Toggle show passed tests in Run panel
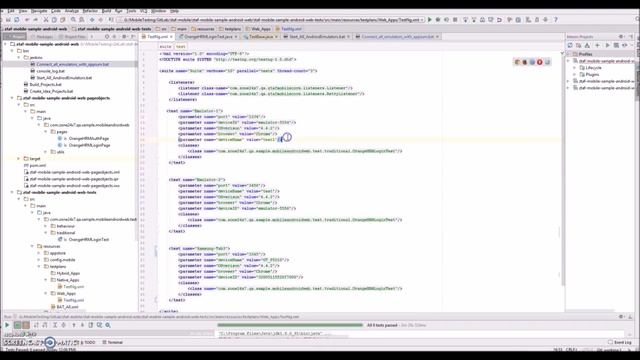The width and height of the screenshot is (640, 360). (x=18, y=325)
